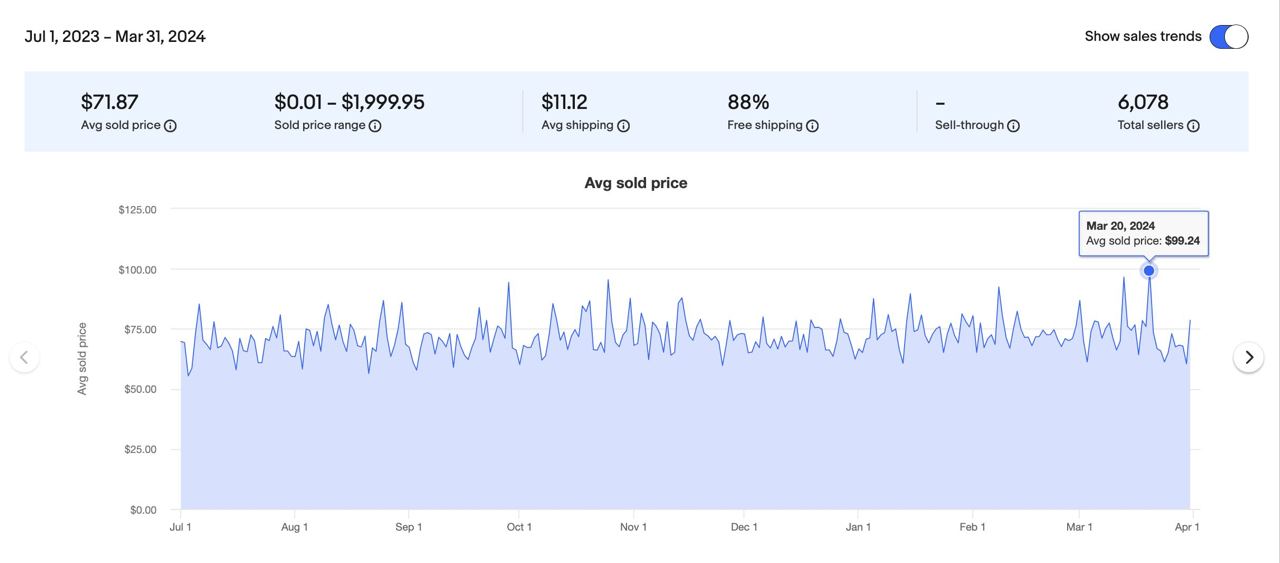
Task: Click the 6,078 total sellers value
Action: click(1143, 102)
